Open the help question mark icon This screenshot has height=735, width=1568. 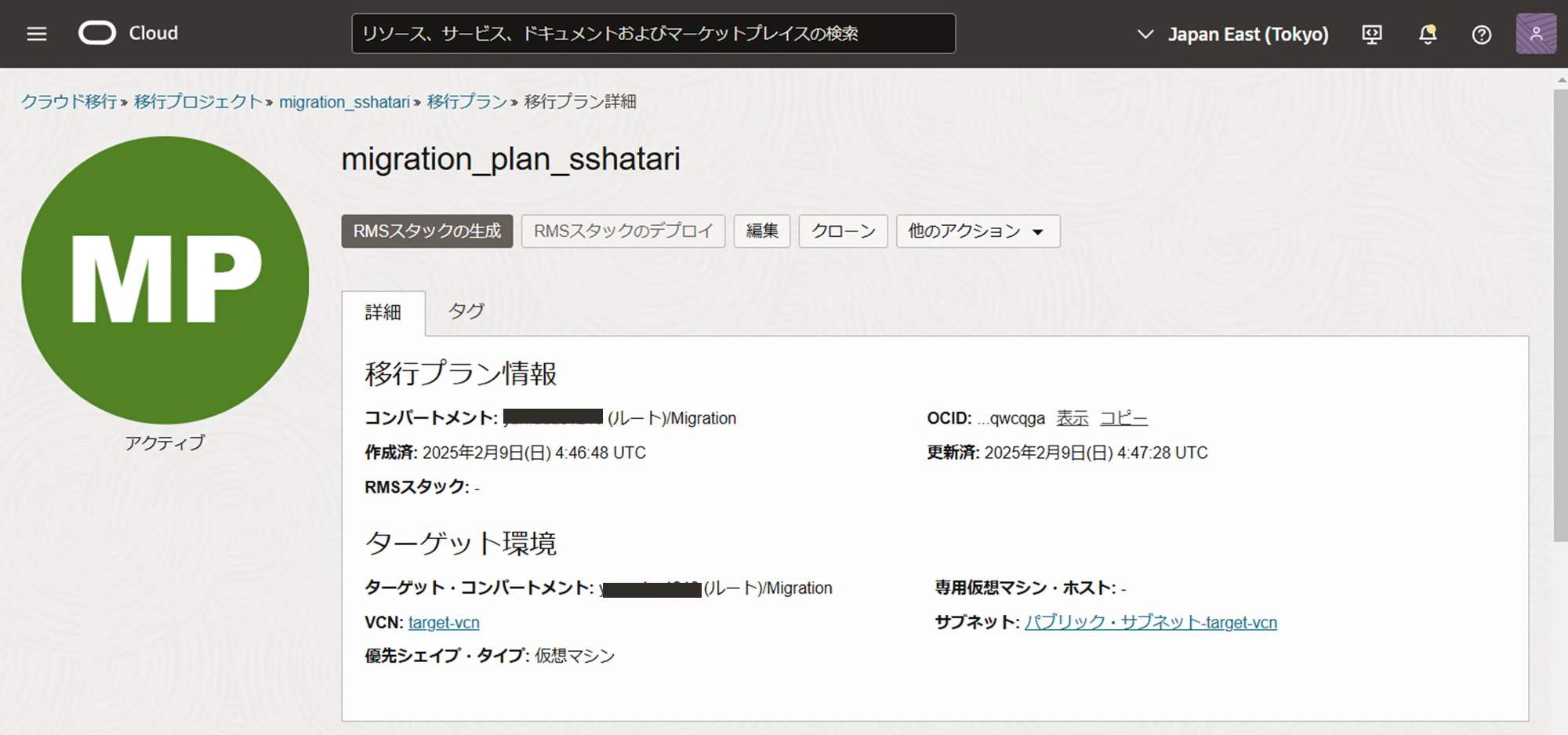click(1481, 35)
